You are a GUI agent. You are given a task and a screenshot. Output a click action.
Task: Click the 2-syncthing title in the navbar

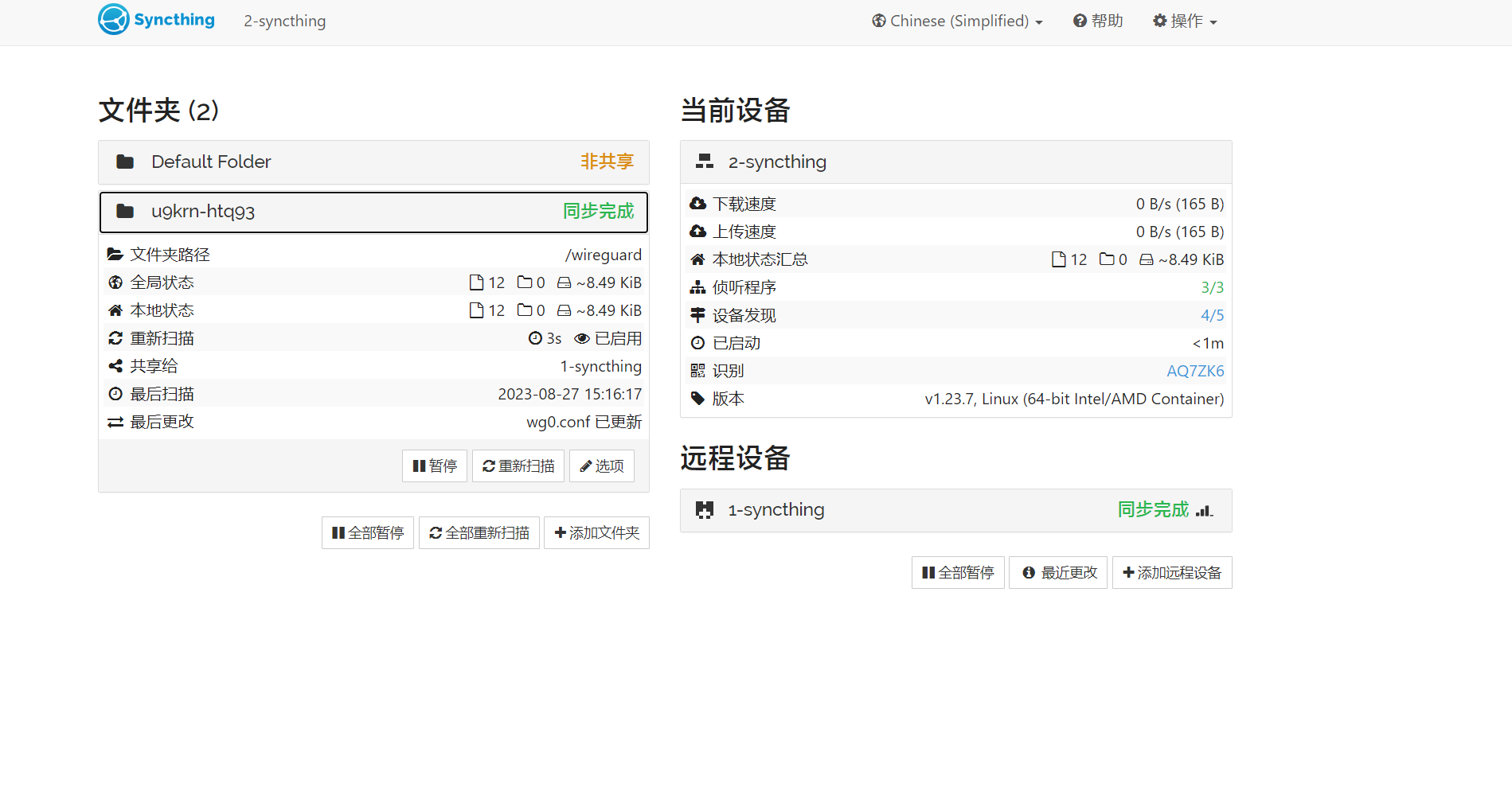285,21
